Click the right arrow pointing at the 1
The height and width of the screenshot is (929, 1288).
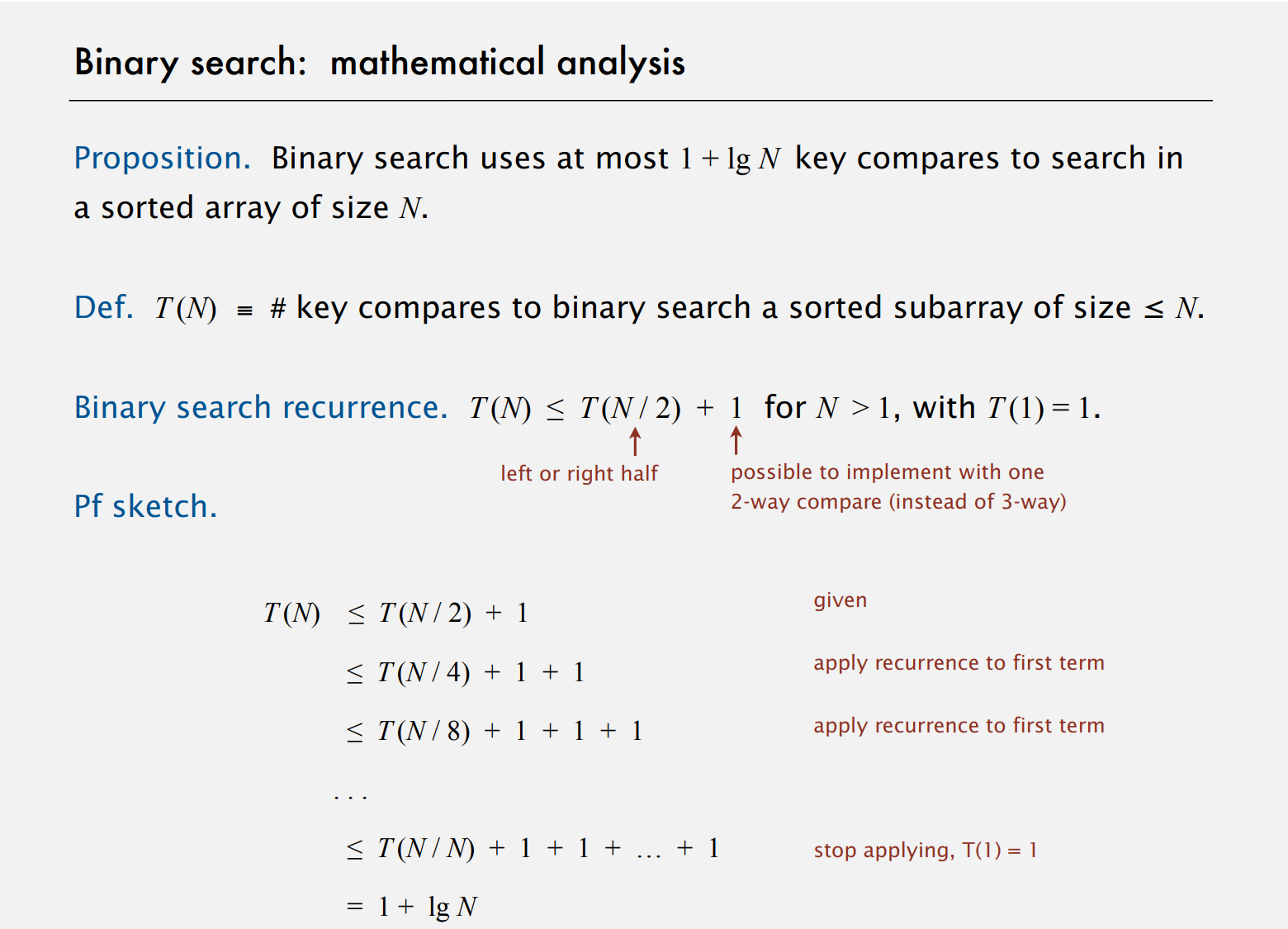point(736,441)
